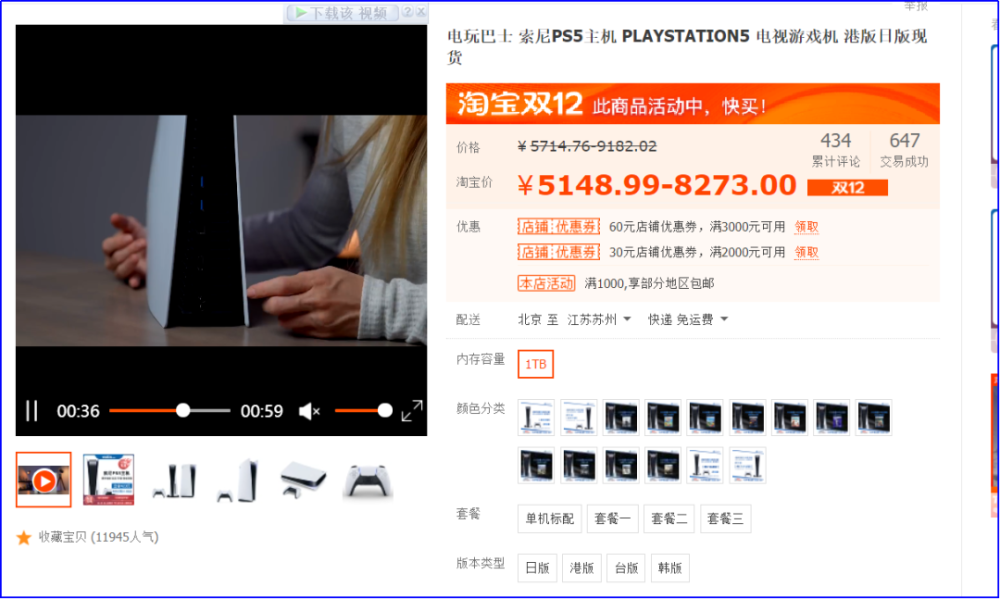Viewport: 1000px width, 599px height.
Task: Open the 434 累计评论 review count
Action: [x=835, y=150]
